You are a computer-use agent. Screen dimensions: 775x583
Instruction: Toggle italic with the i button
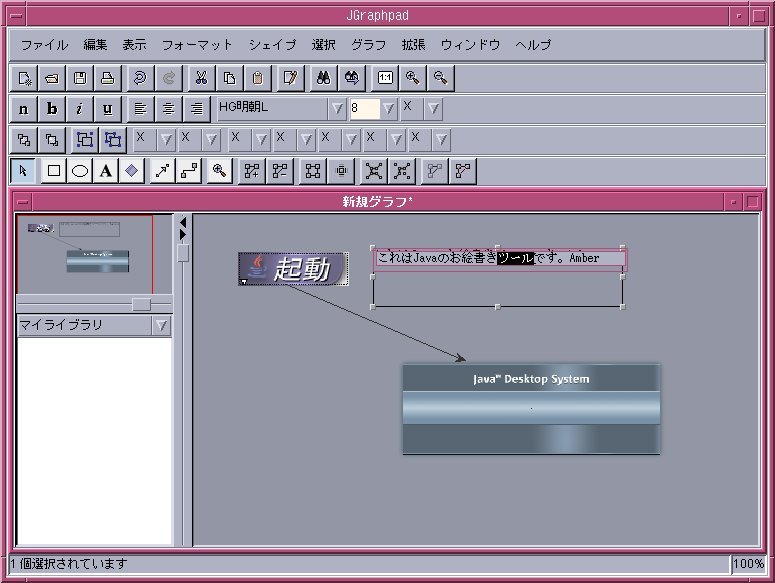(80, 109)
